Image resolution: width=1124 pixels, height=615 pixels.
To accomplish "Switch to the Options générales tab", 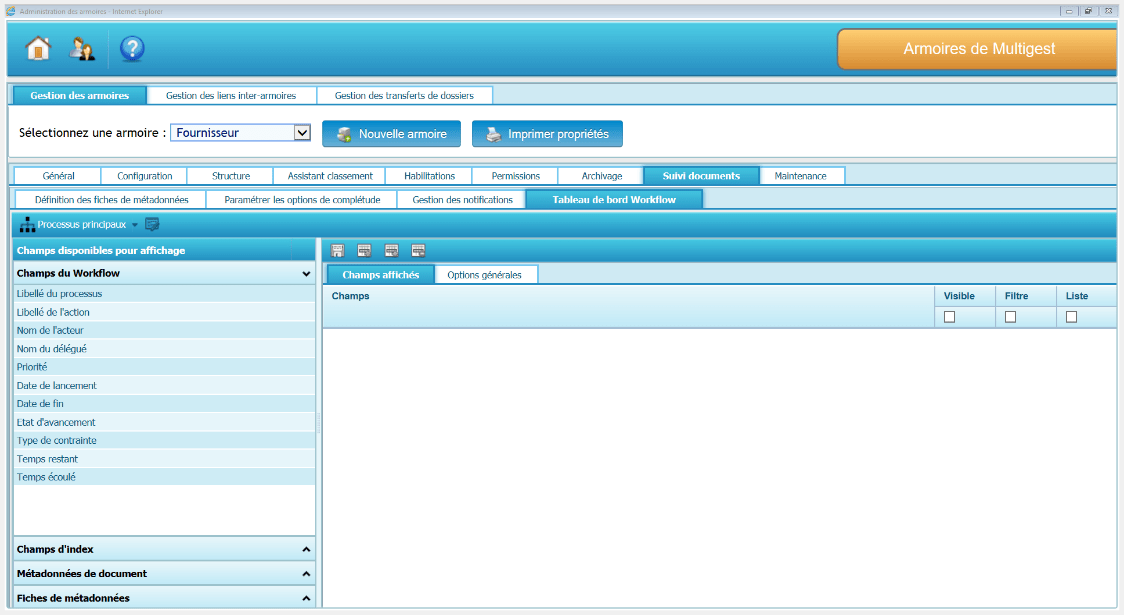I will (x=484, y=275).
